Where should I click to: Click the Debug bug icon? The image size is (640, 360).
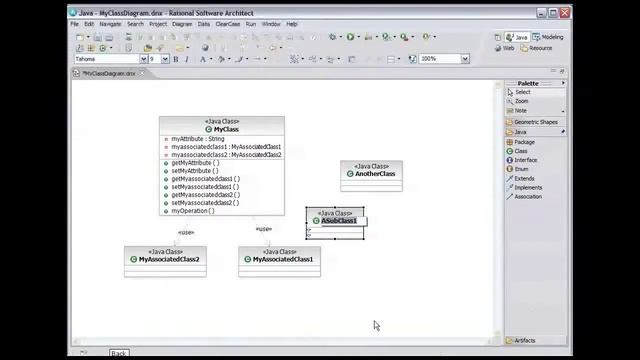coord(333,37)
